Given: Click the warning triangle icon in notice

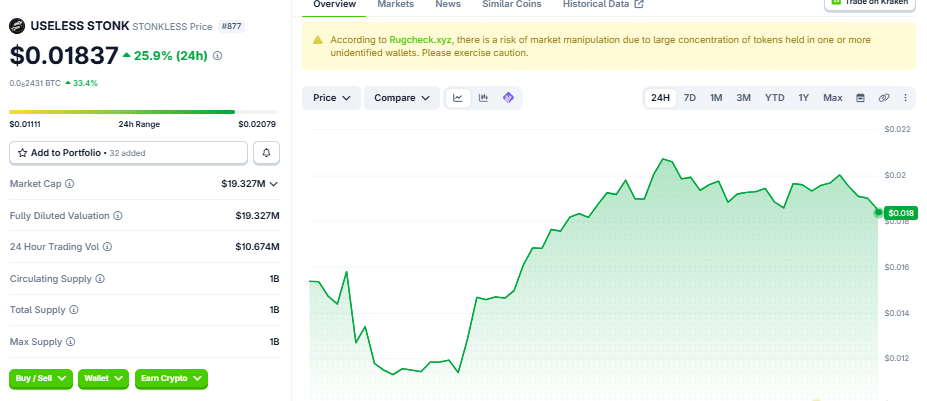Looking at the screenshot, I should coord(318,40).
